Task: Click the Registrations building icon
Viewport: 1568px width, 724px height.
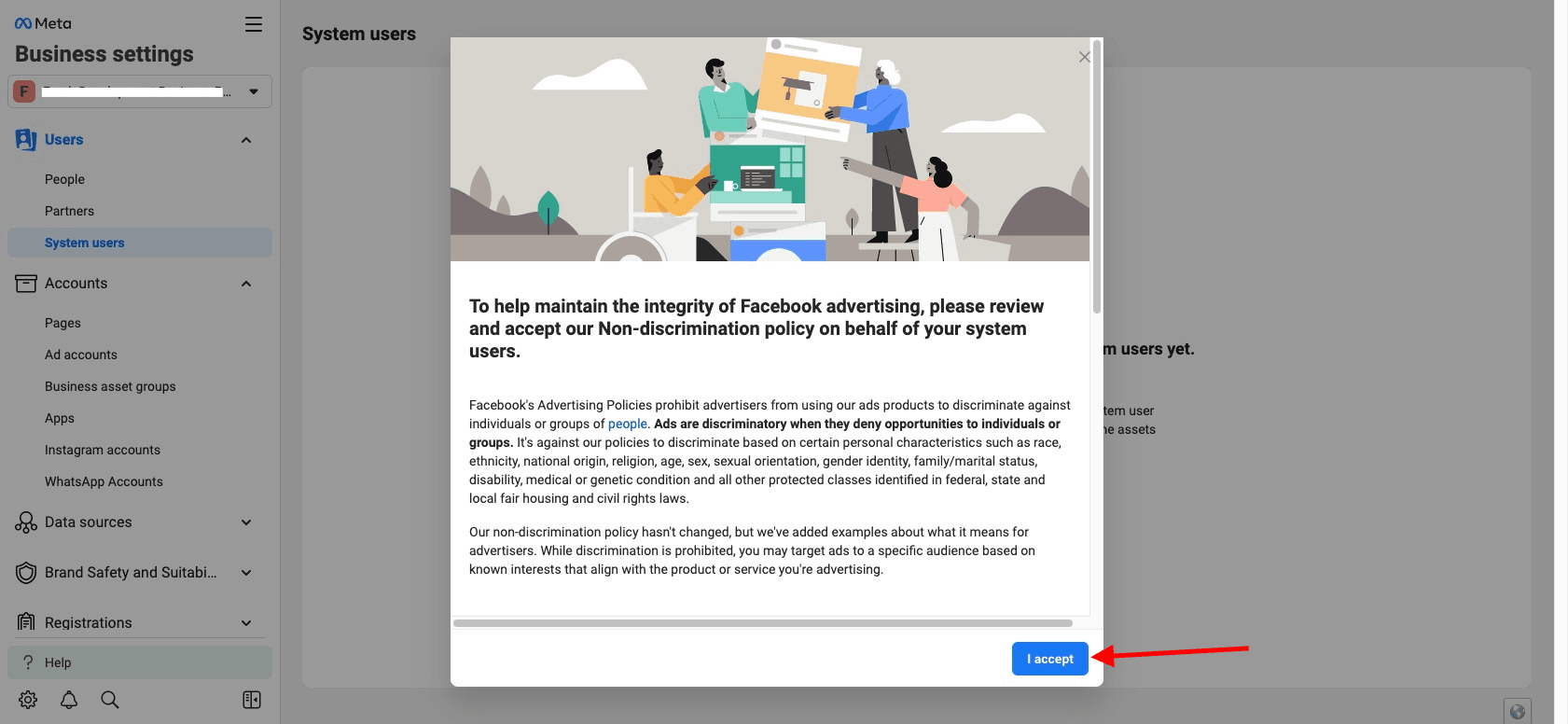Action: [x=26, y=622]
